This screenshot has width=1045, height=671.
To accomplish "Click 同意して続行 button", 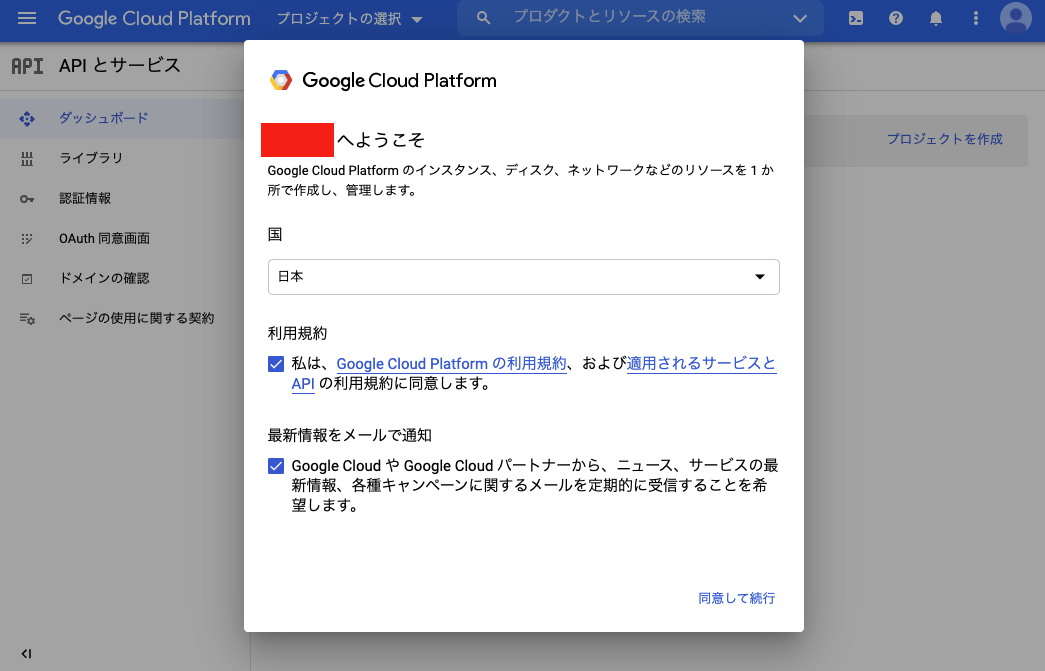I will [x=736, y=598].
